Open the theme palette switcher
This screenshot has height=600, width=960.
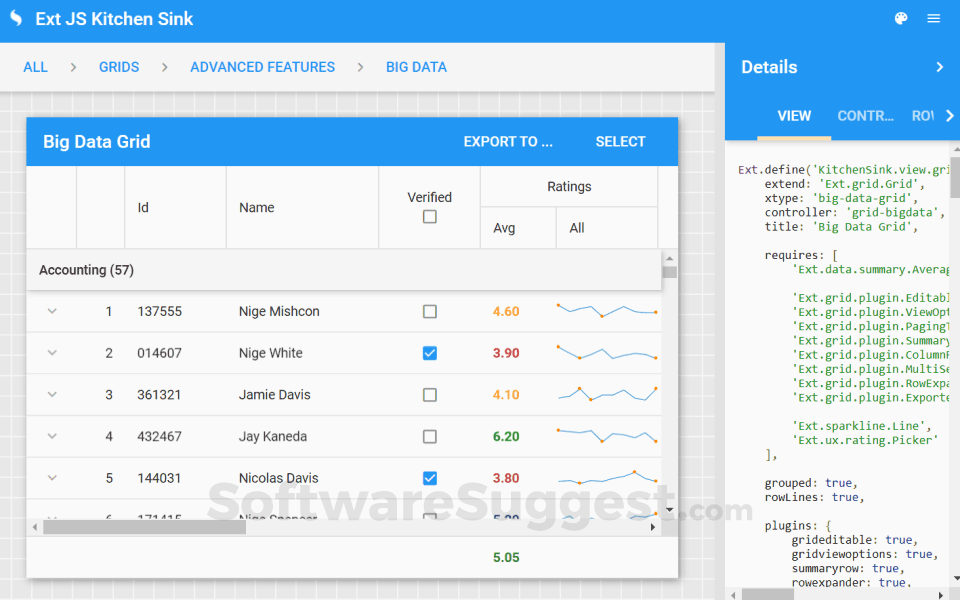tap(900, 18)
